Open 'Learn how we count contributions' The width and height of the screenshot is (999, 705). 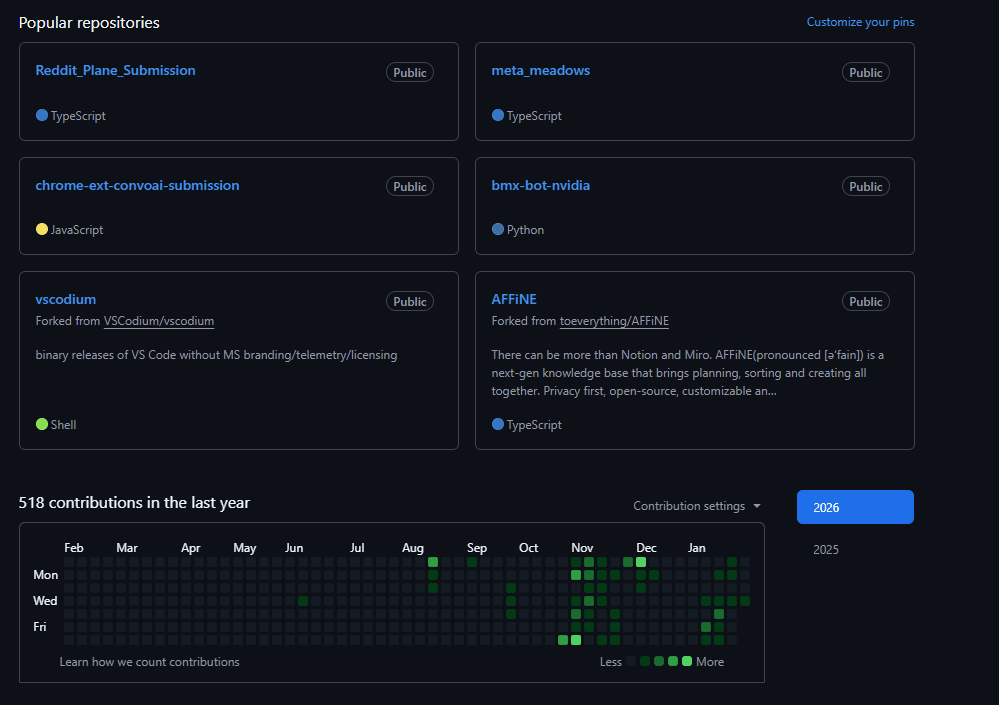pos(149,661)
